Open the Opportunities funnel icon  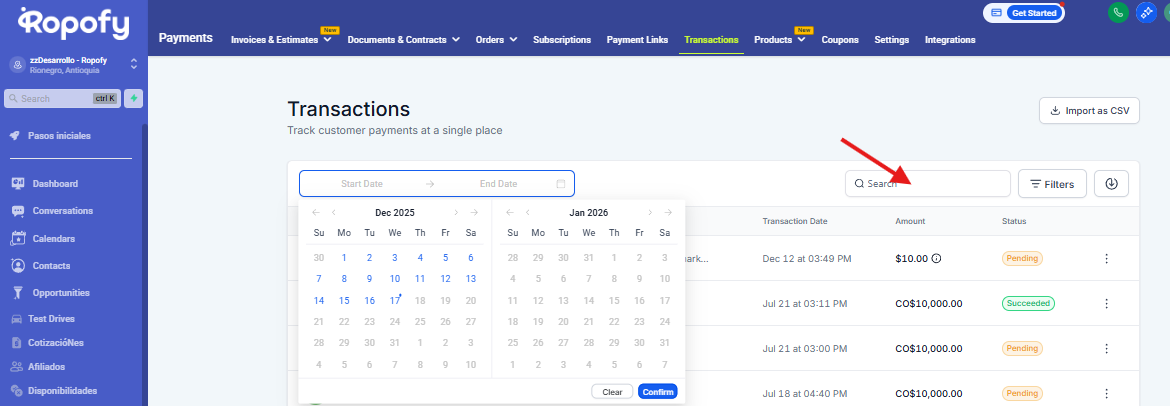[x=17, y=293]
